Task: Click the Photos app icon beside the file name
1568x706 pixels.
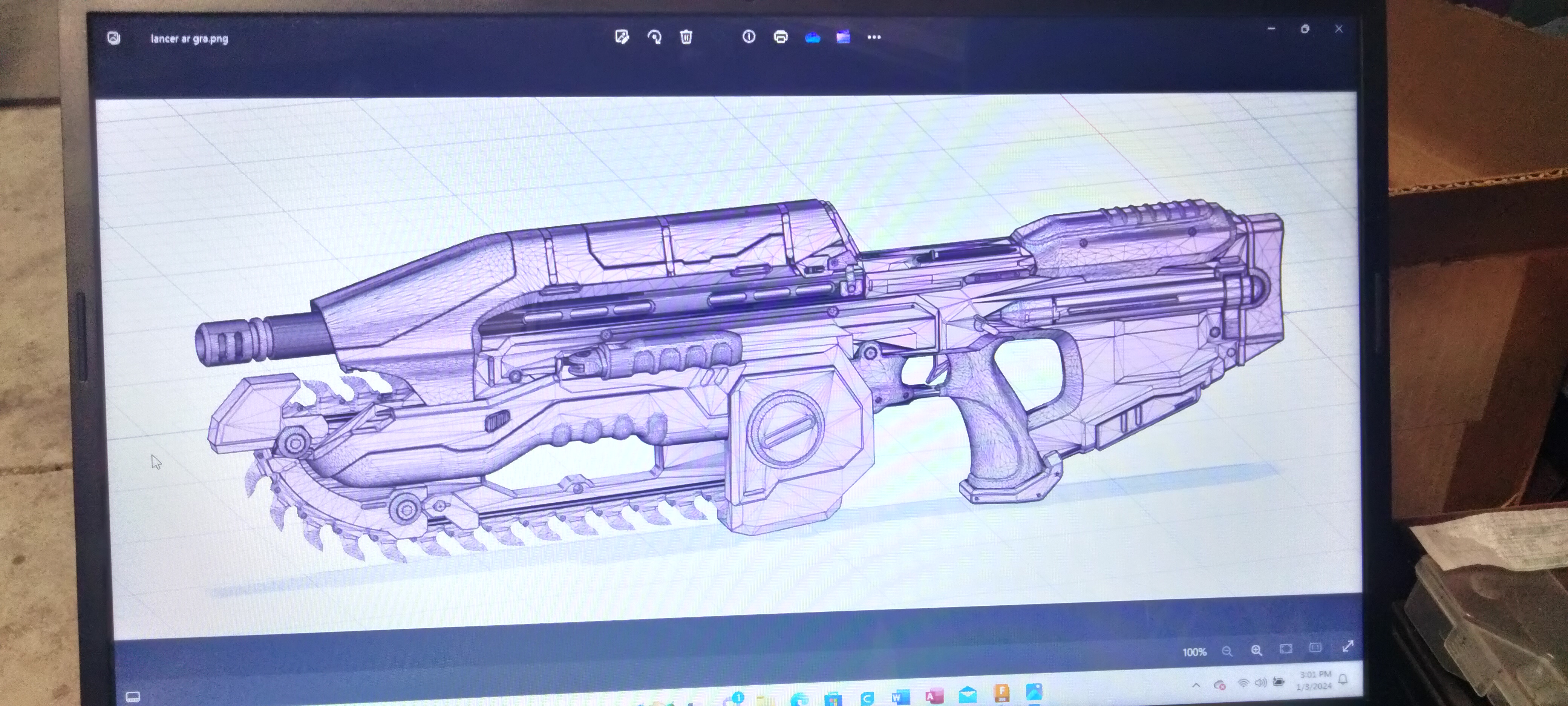Action: tap(114, 38)
